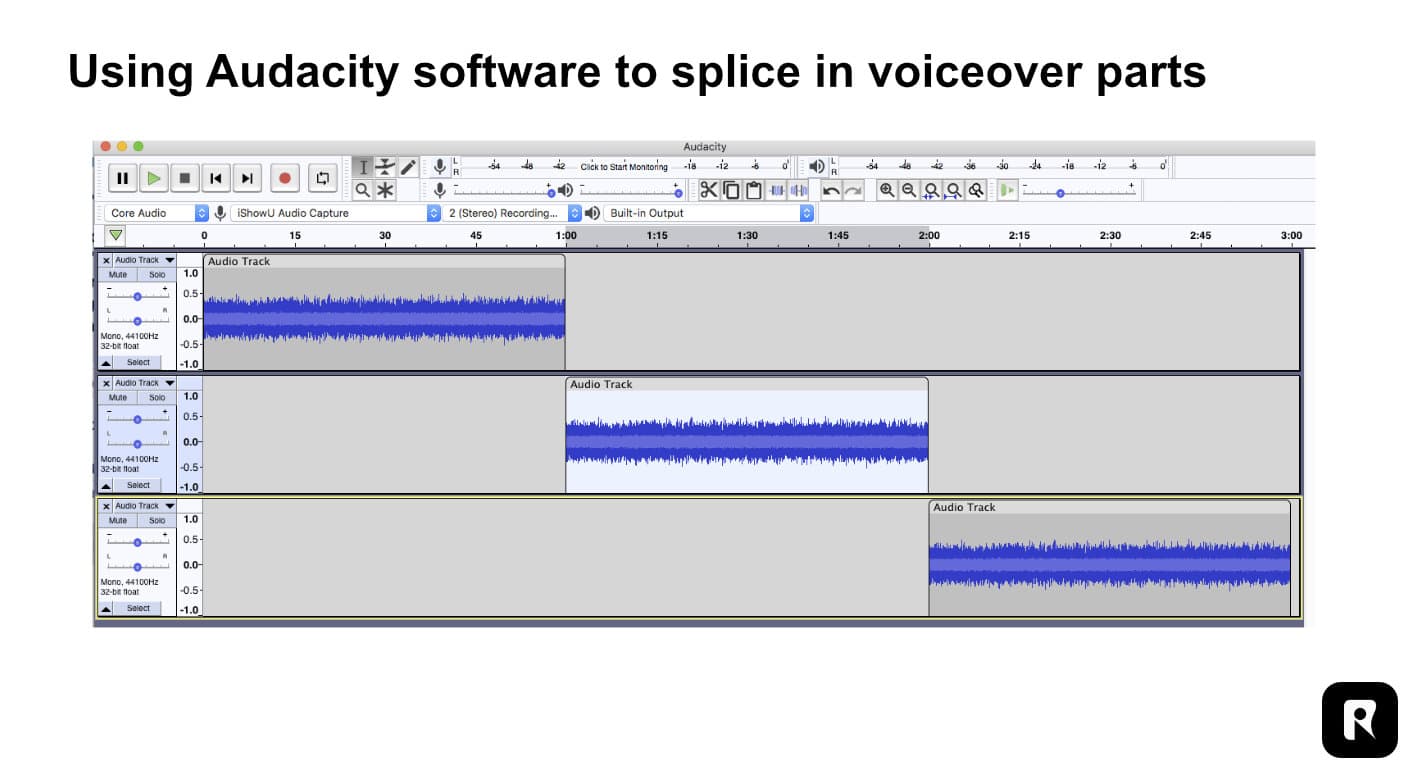Click Trim audio outside selection

coord(776,190)
